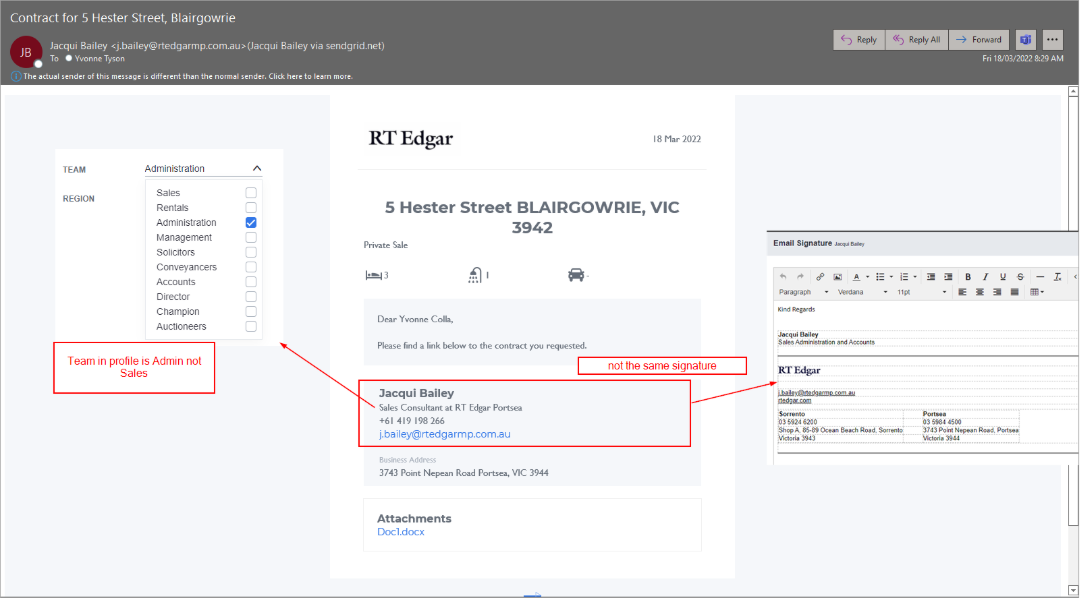Click j.bailey@rtedgarmp.com.au email link in message

click(x=444, y=434)
